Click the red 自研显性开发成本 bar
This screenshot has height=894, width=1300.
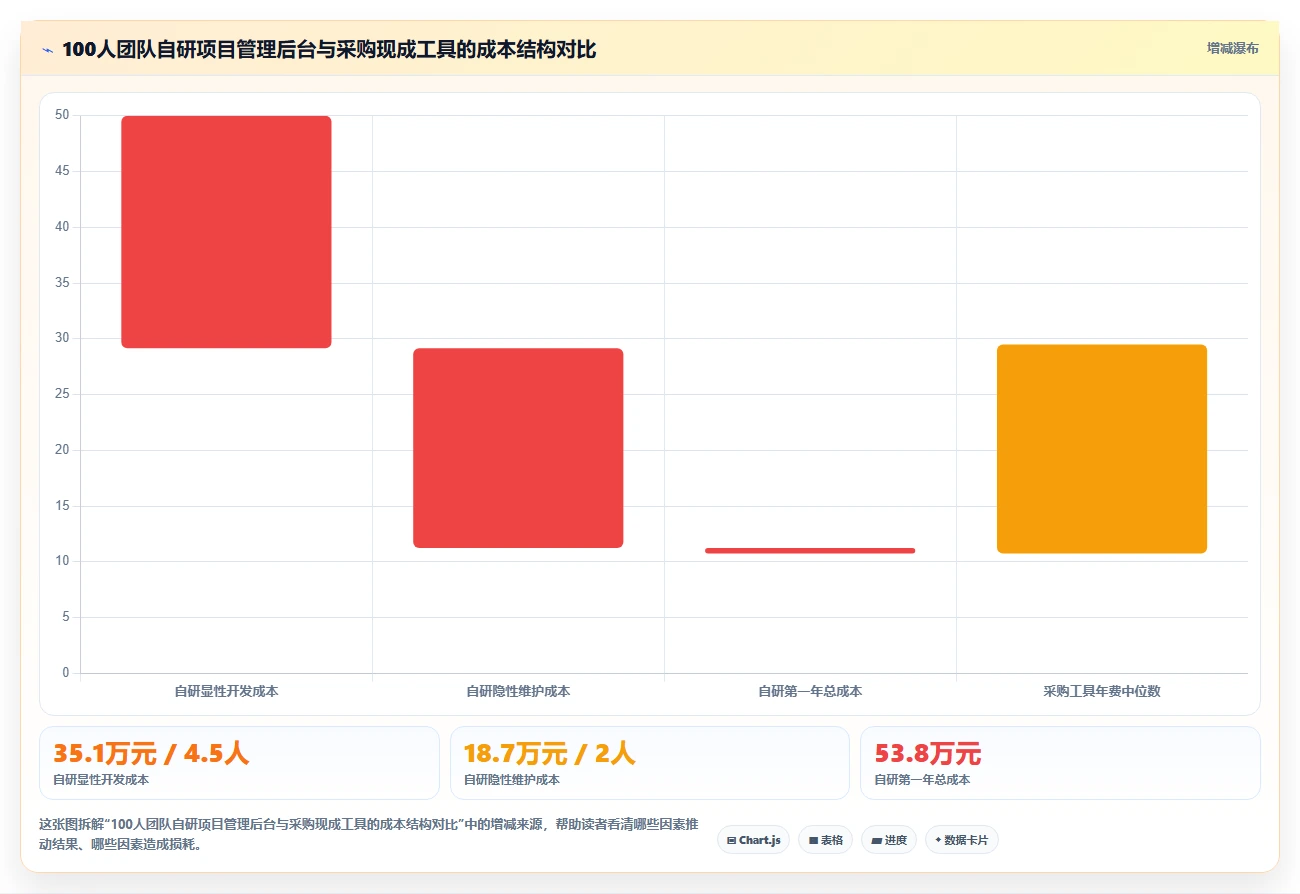click(x=226, y=232)
